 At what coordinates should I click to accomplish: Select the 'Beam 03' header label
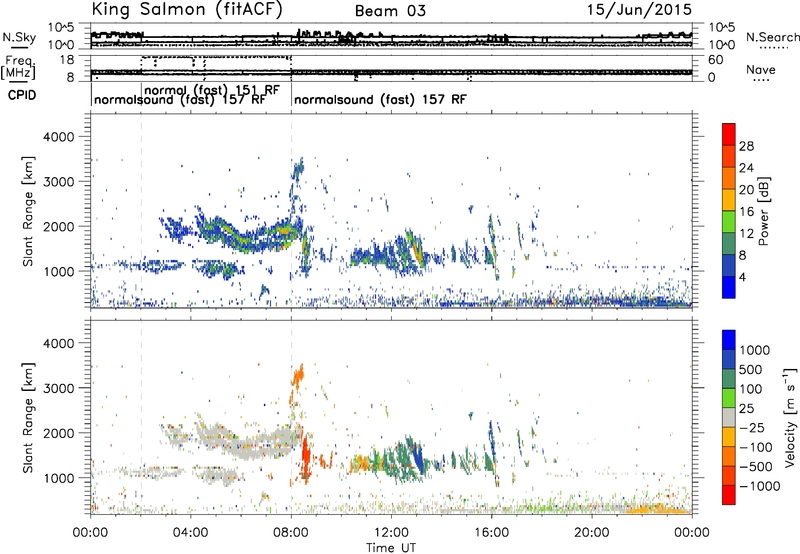[x=390, y=11]
